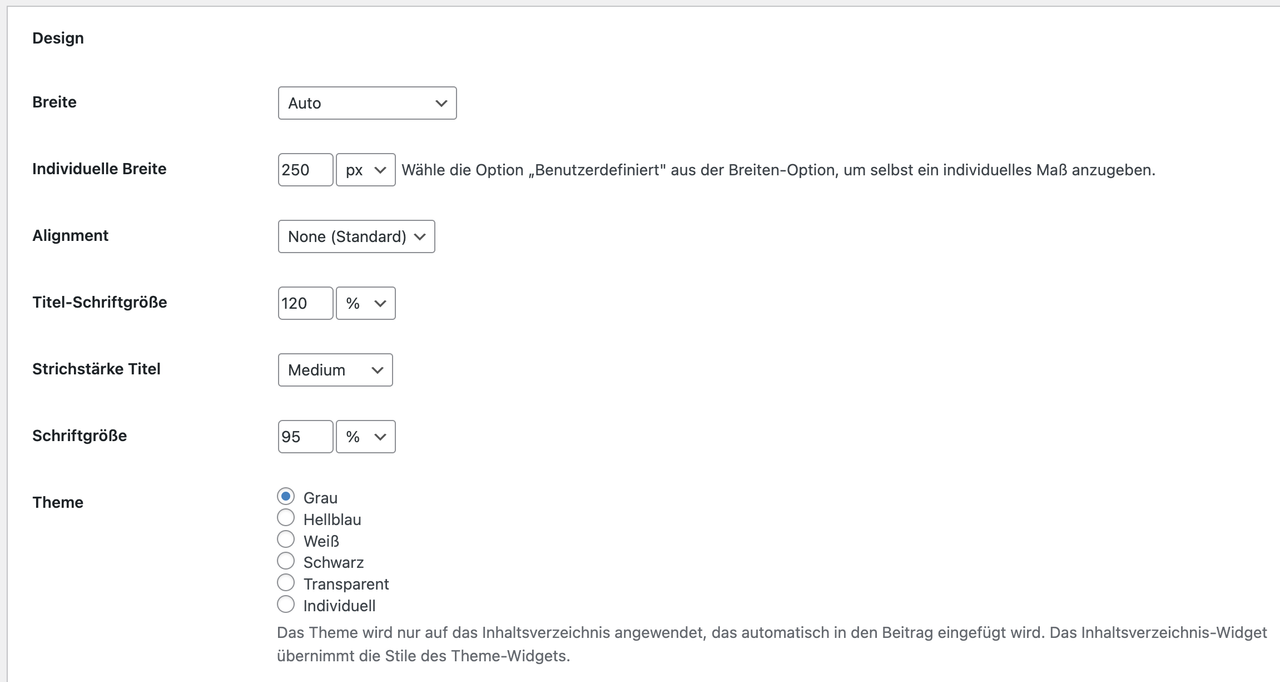
Task: Click the Strichstärke Titel label
Action: (x=96, y=369)
